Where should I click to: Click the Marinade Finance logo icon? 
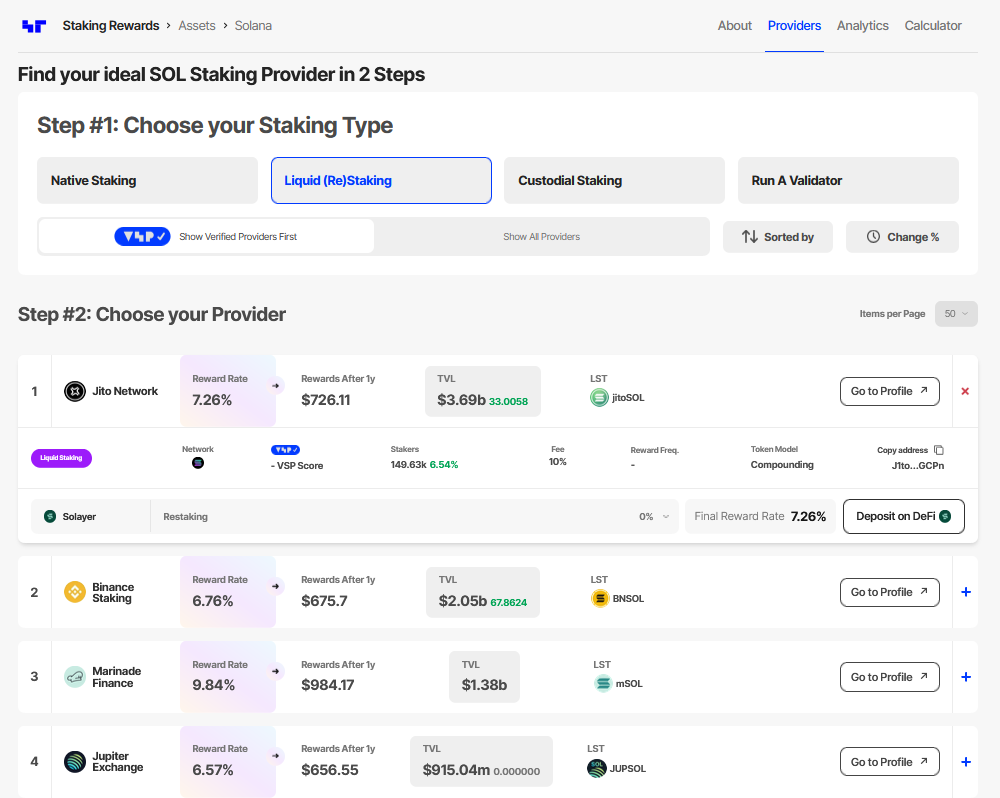tap(75, 677)
